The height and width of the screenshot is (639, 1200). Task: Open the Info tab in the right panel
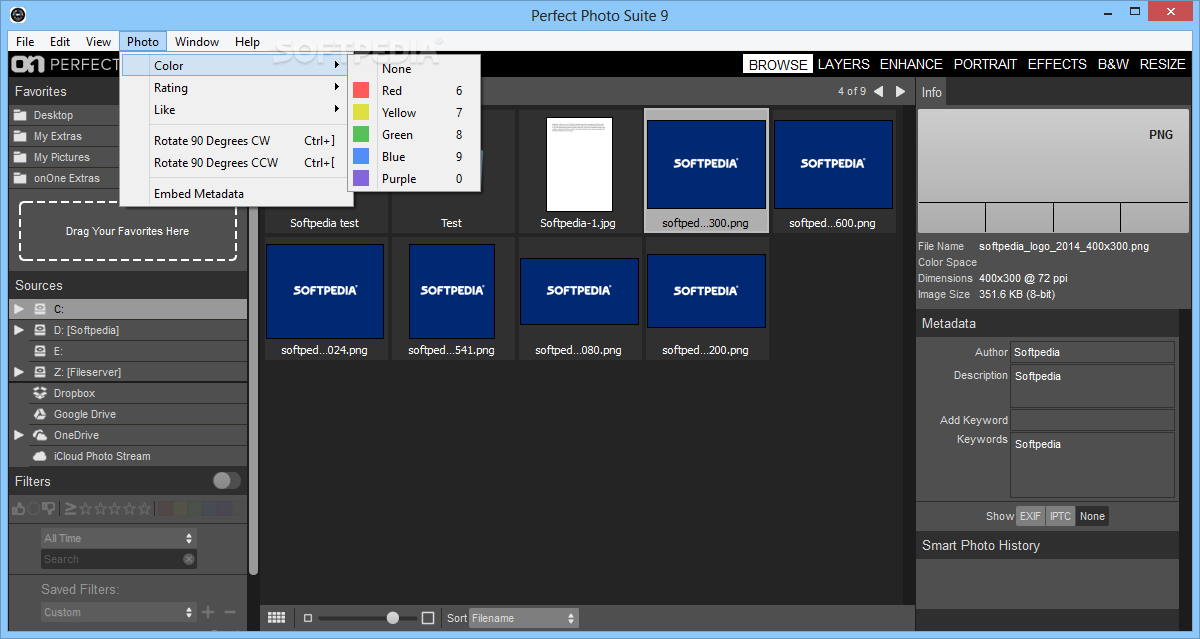point(931,92)
